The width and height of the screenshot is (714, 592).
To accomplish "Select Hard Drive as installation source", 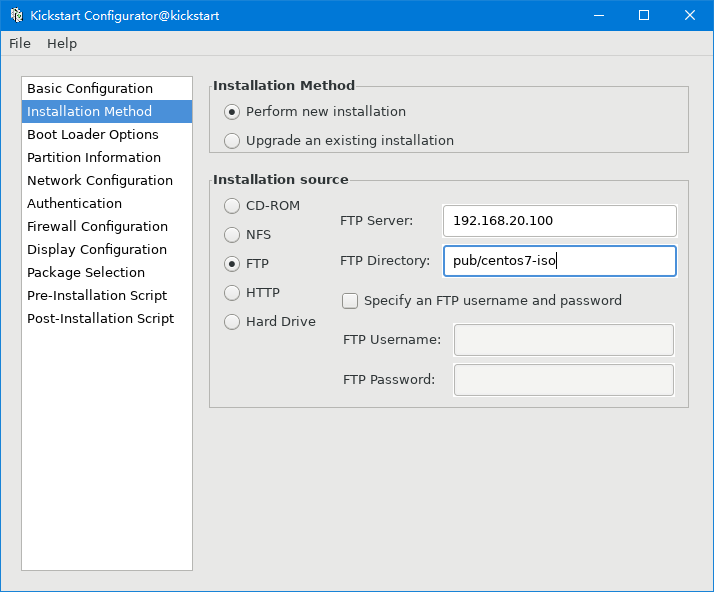I will 232,322.
